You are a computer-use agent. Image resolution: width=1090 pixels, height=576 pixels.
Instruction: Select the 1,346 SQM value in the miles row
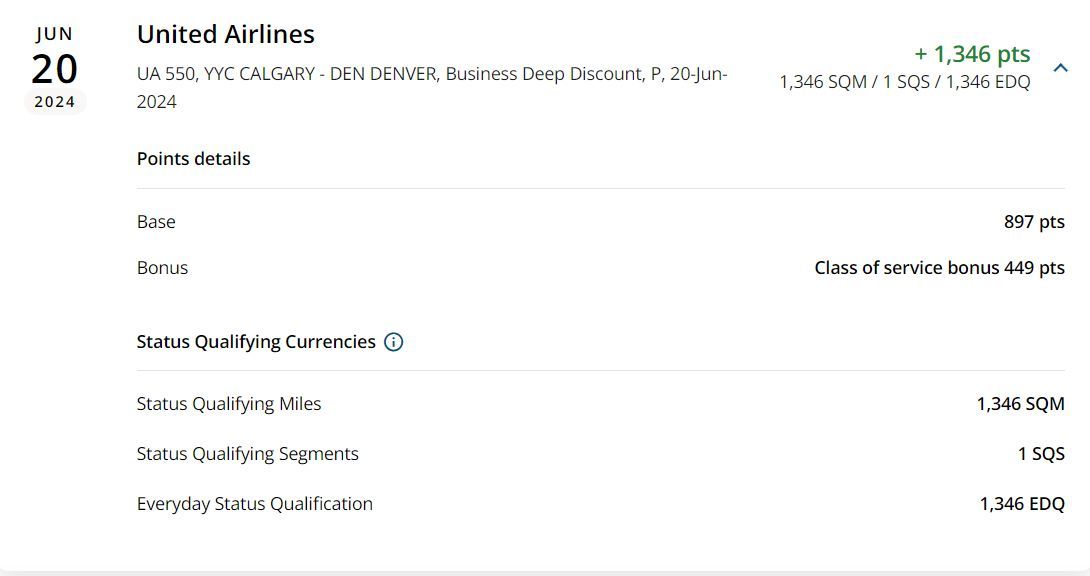pos(1020,404)
